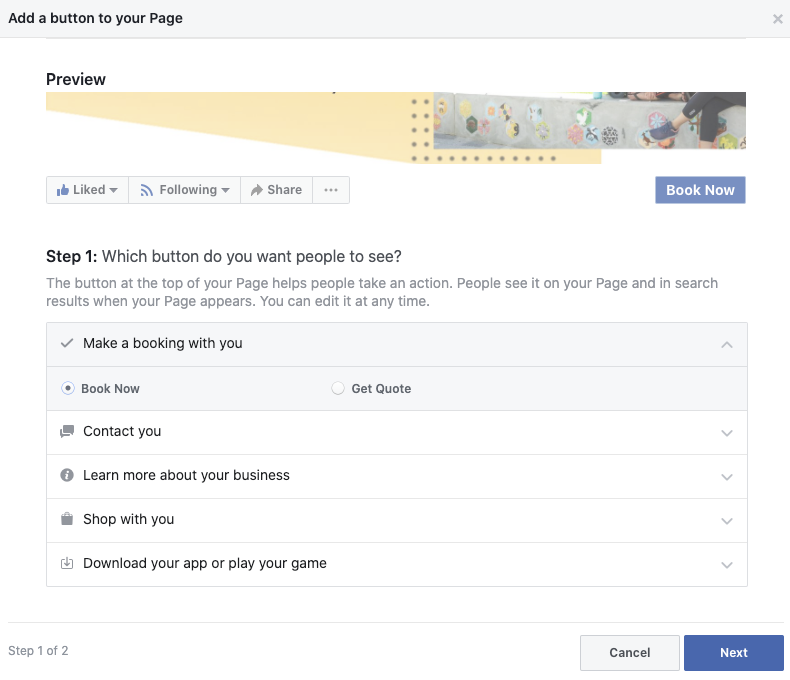
Task: Collapse the Make a booking with you section
Action: pyautogui.click(x=727, y=345)
